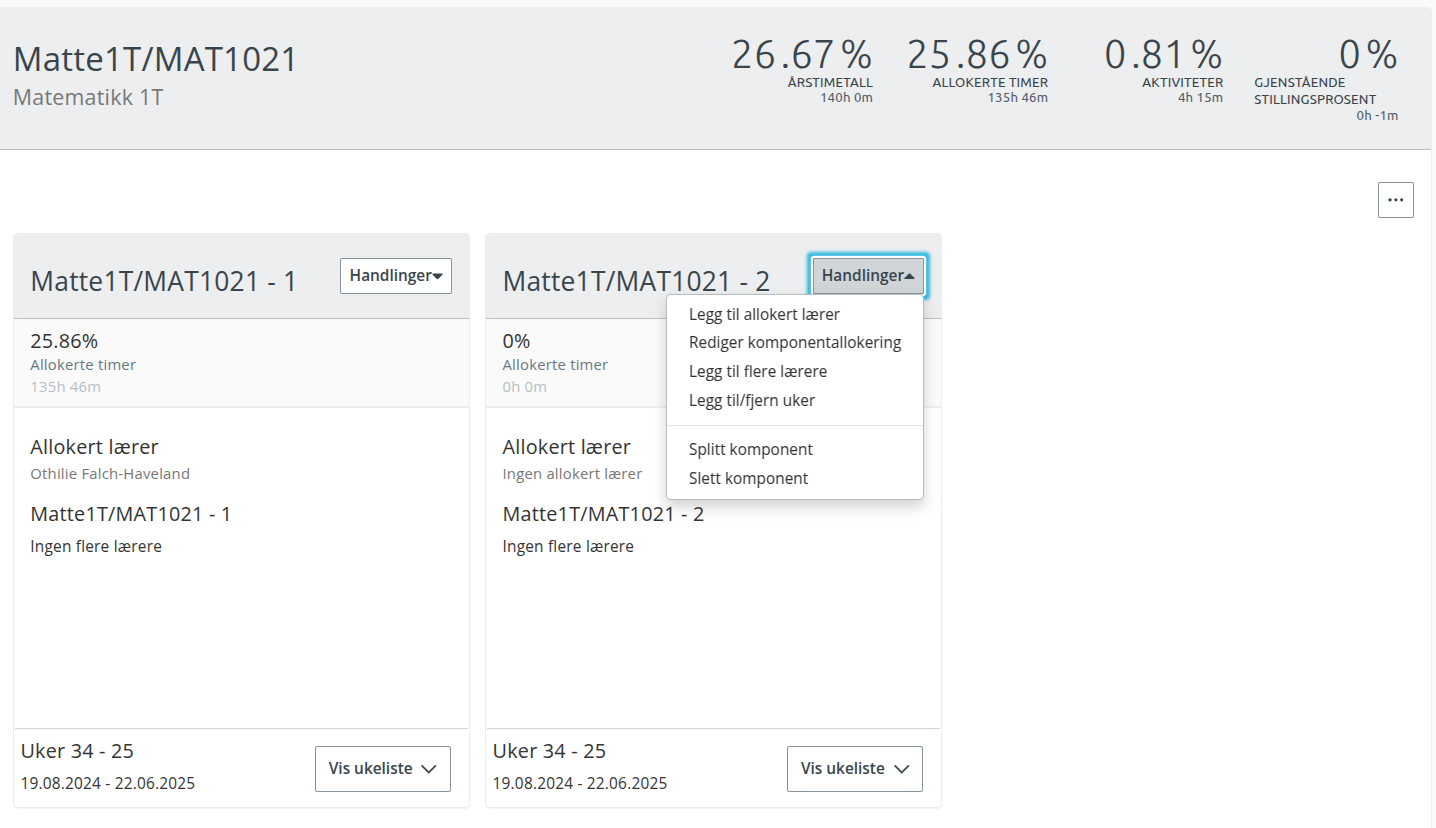Click the 0h -1m remaining hours text

(1377, 115)
